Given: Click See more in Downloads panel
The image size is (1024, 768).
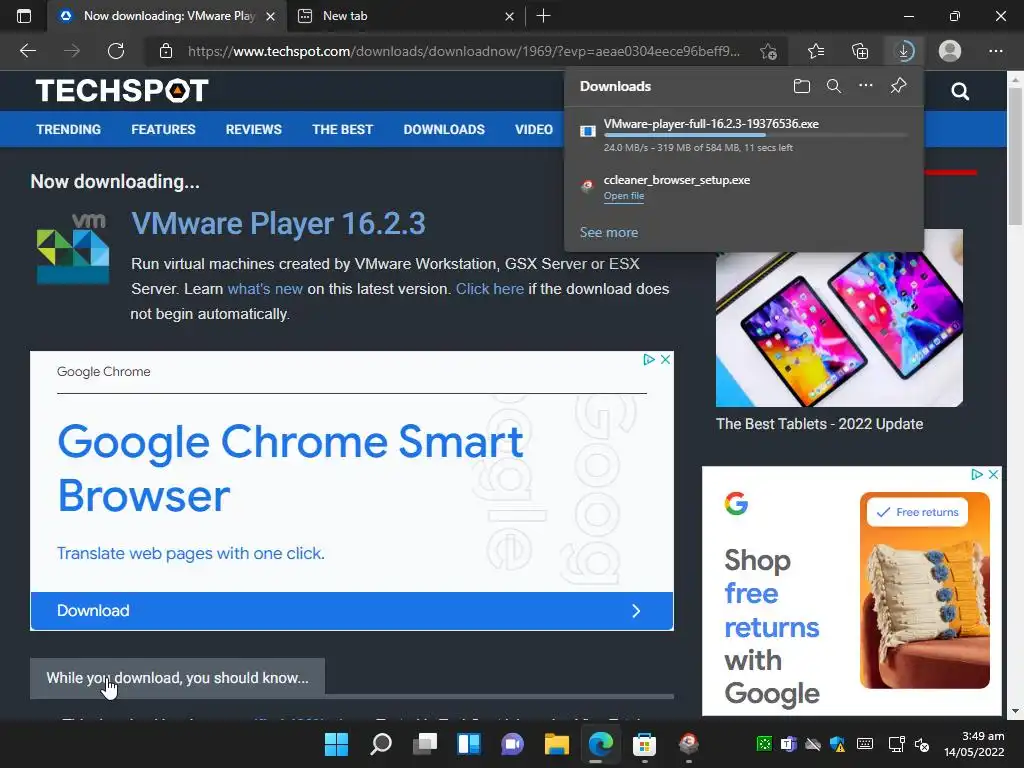Looking at the screenshot, I should point(609,232).
